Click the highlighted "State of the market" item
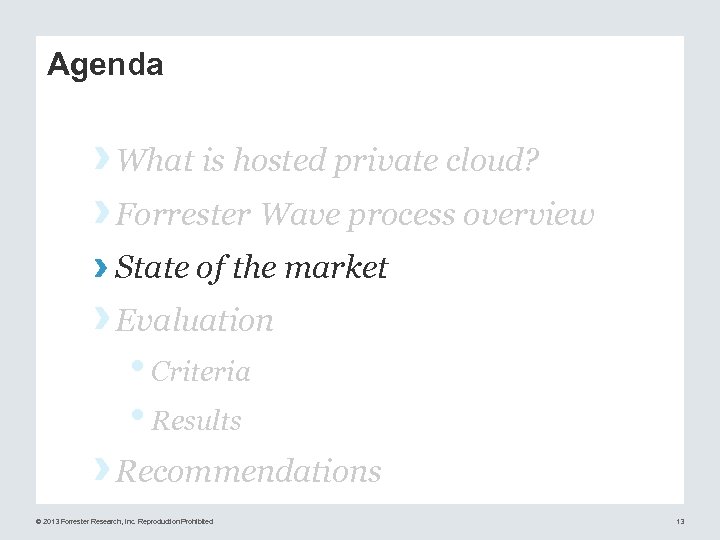Screen dimensions: 720x540 pyautogui.click(x=251, y=267)
